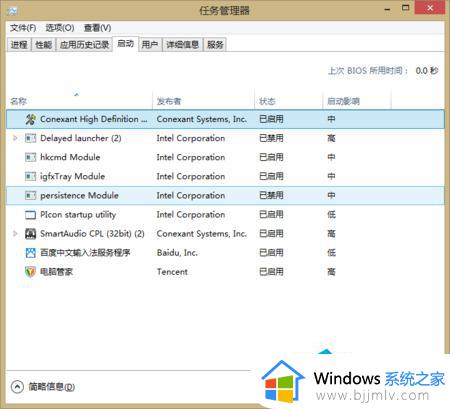Click the 低 impact value for PIcon utility
Viewport: 450px width, 409px height.
coord(331,215)
